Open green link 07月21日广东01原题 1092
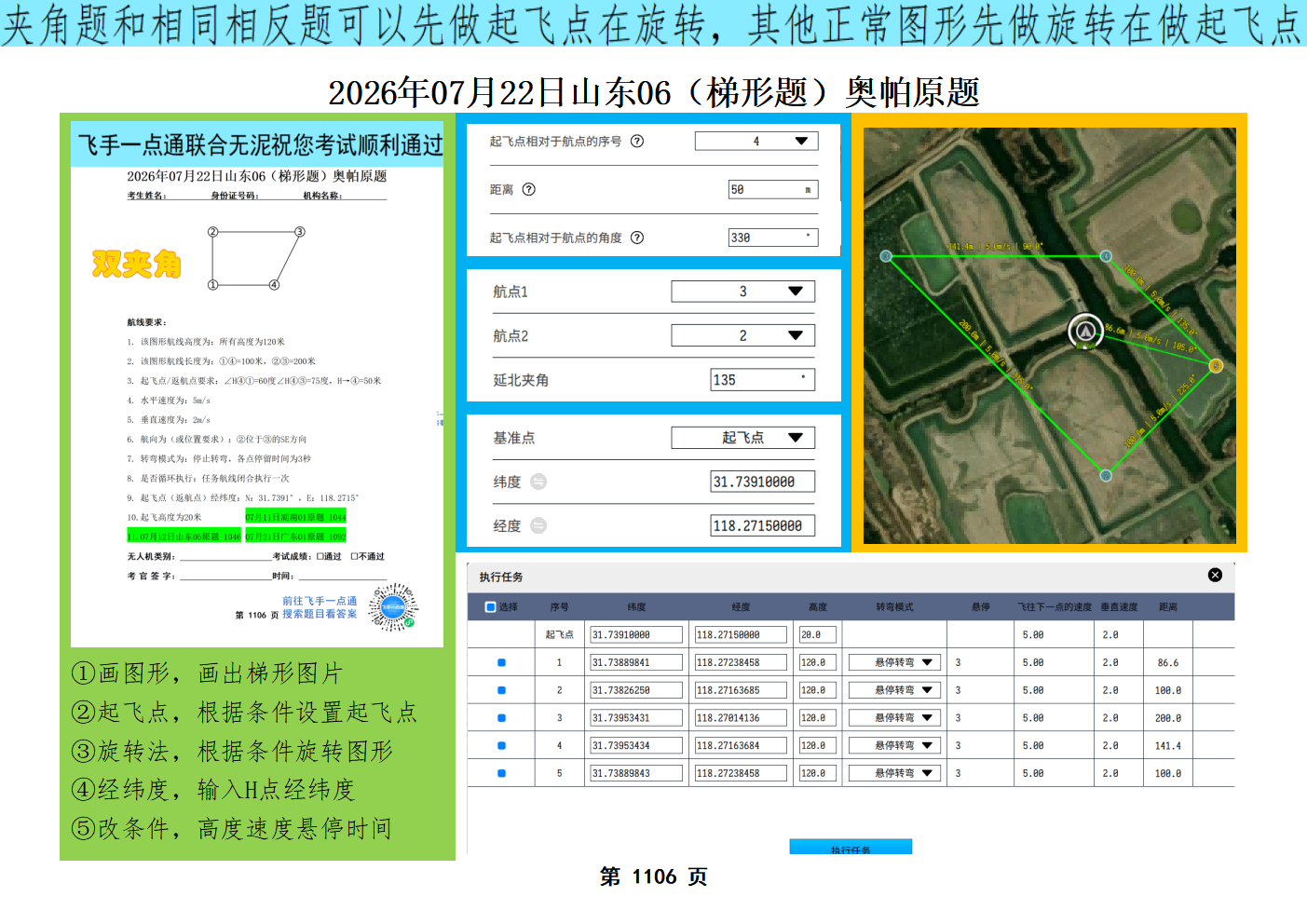Viewport: 1307px width, 924px height. [x=295, y=537]
